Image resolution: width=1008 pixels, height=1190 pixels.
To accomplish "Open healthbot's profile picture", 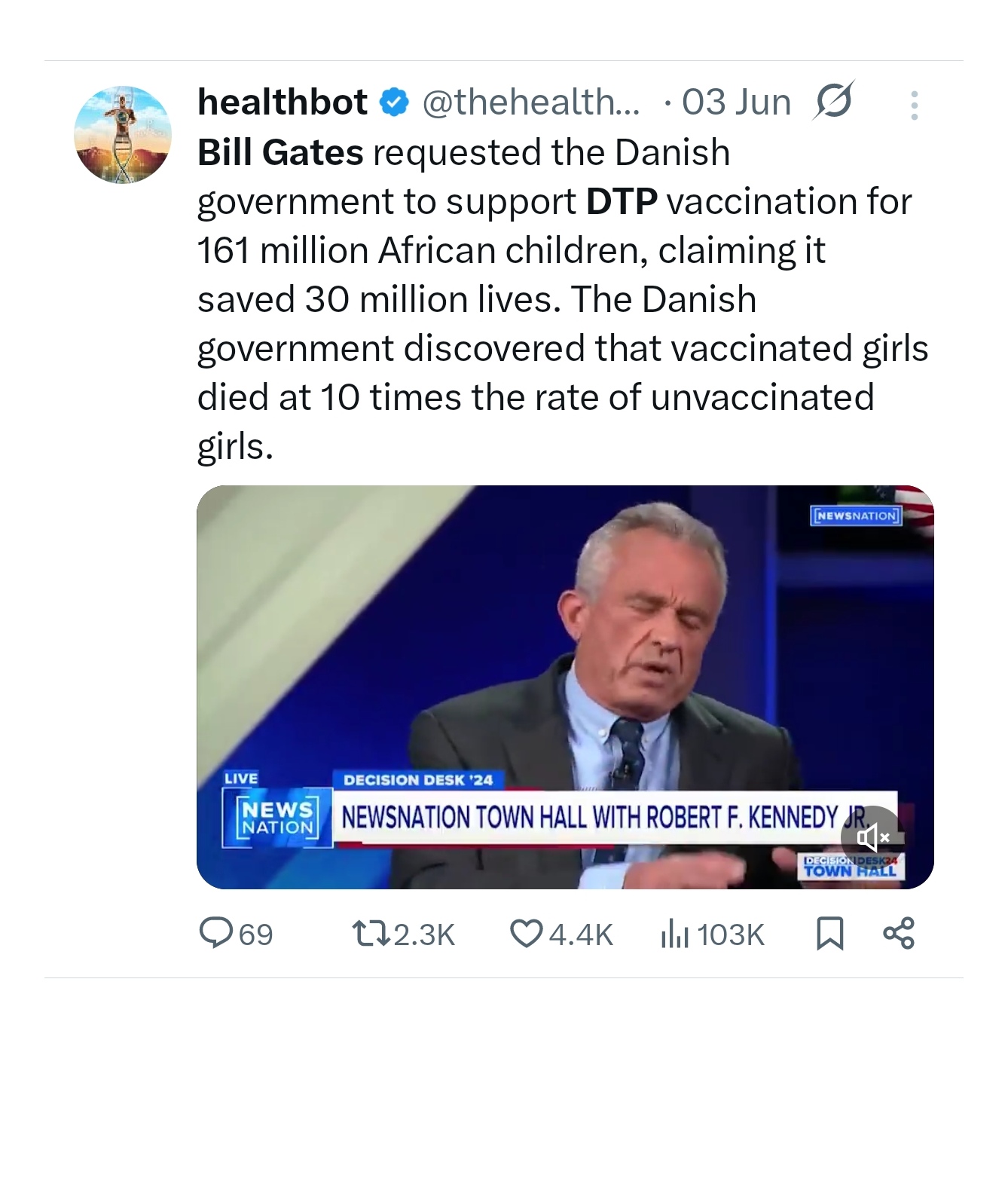I will tap(123, 135).
